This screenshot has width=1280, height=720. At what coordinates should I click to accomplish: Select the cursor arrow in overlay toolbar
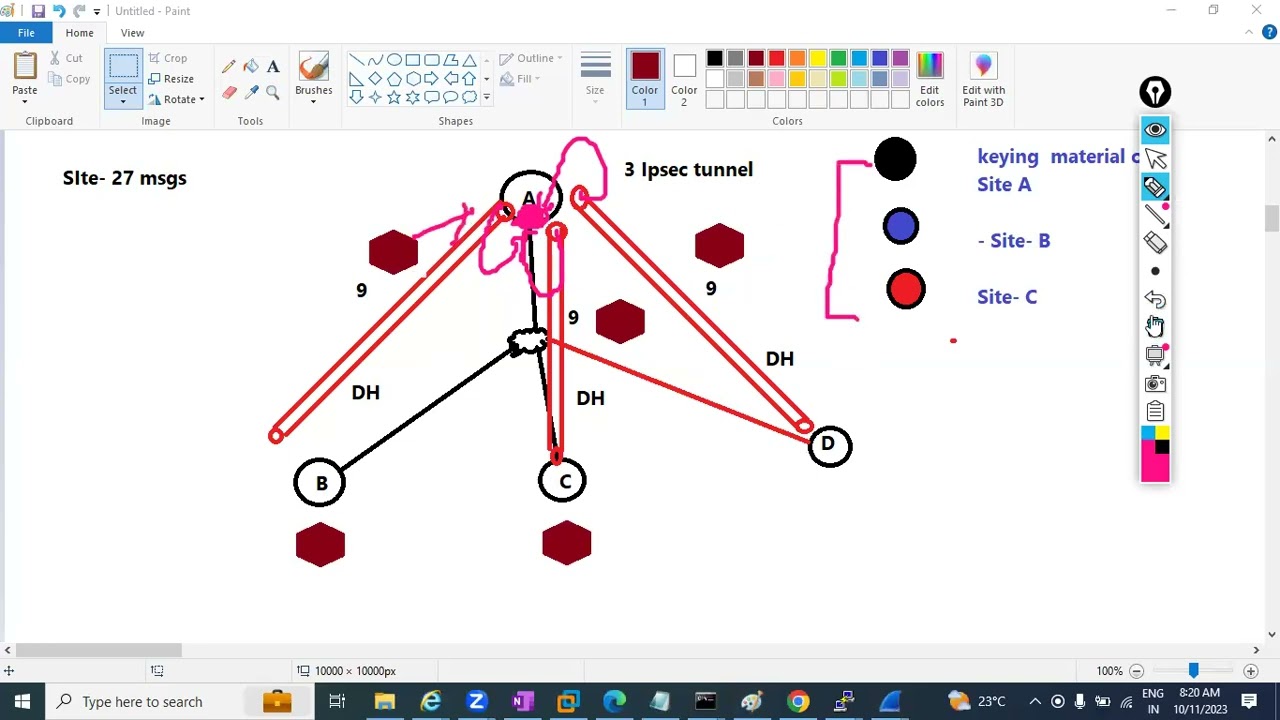click(1155, 159)
